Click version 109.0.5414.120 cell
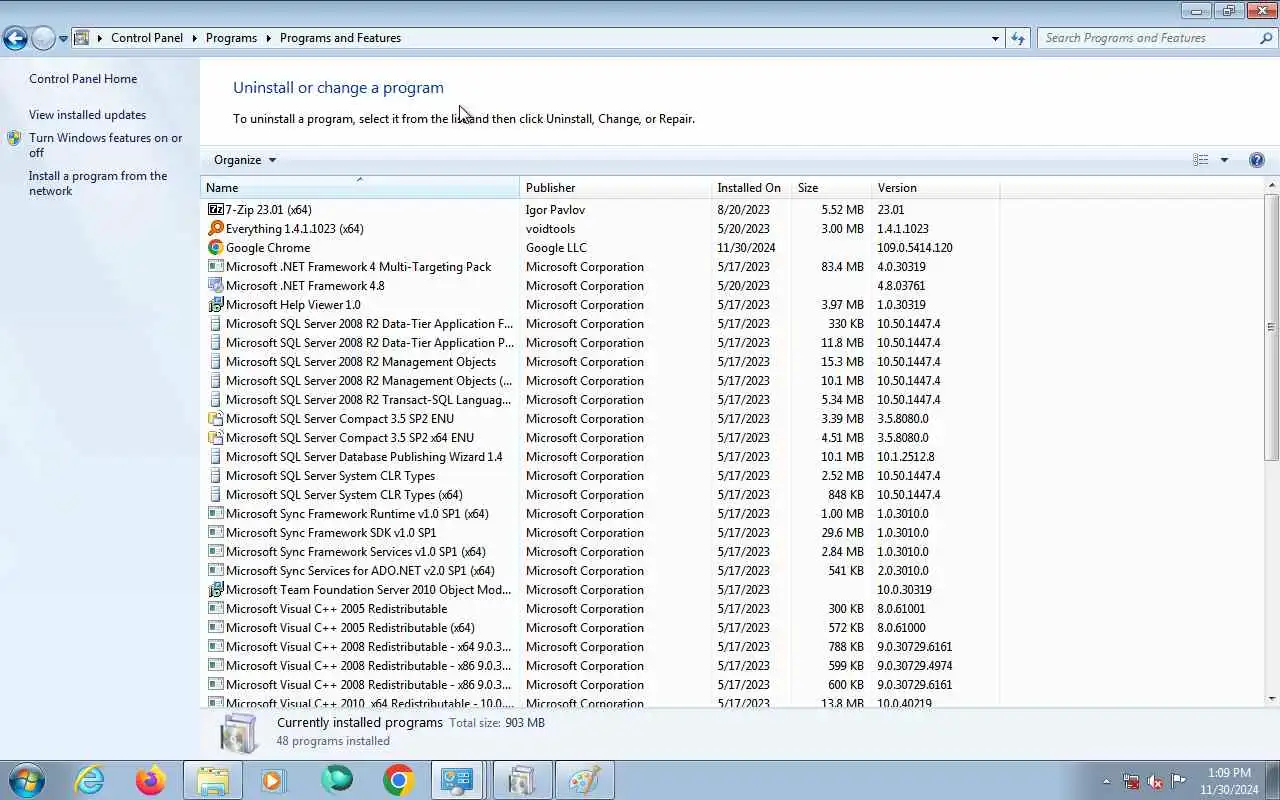 (x=915, y=248)
